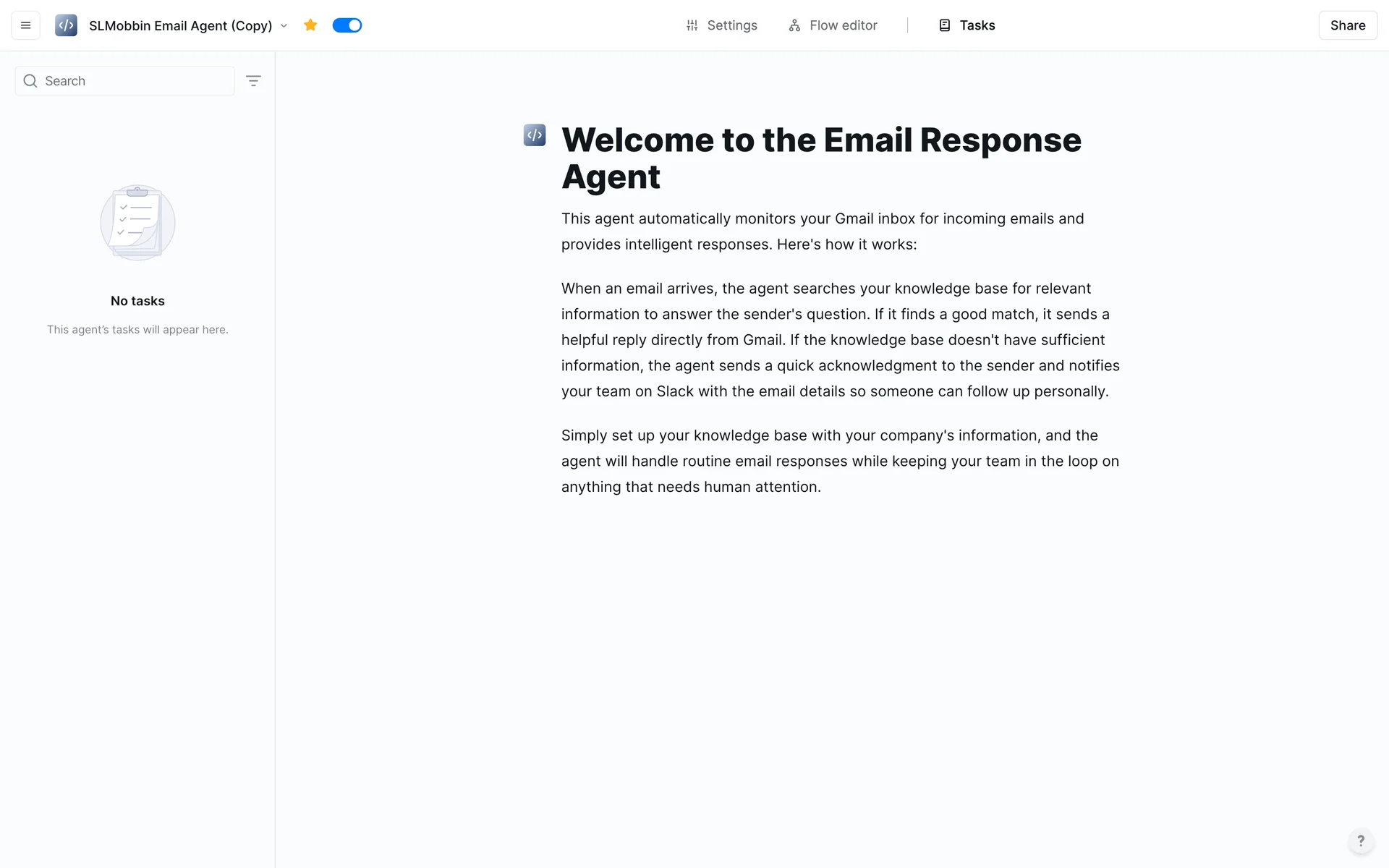The width and height of the screenshot is (1389, 868).
Task: Click the Flow editor node icon
Action: (794, 25)
